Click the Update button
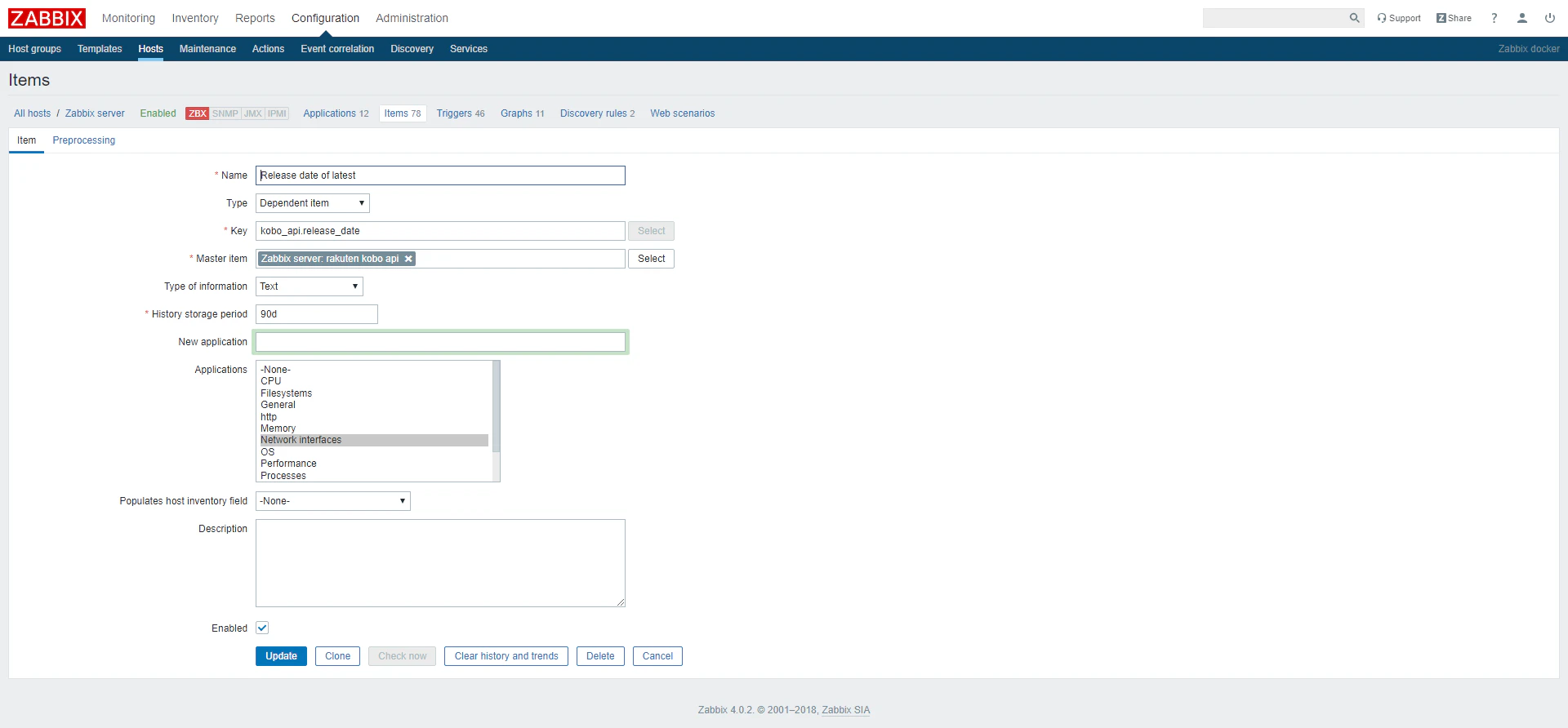The image size is (1568, 728). click(281, 656)
